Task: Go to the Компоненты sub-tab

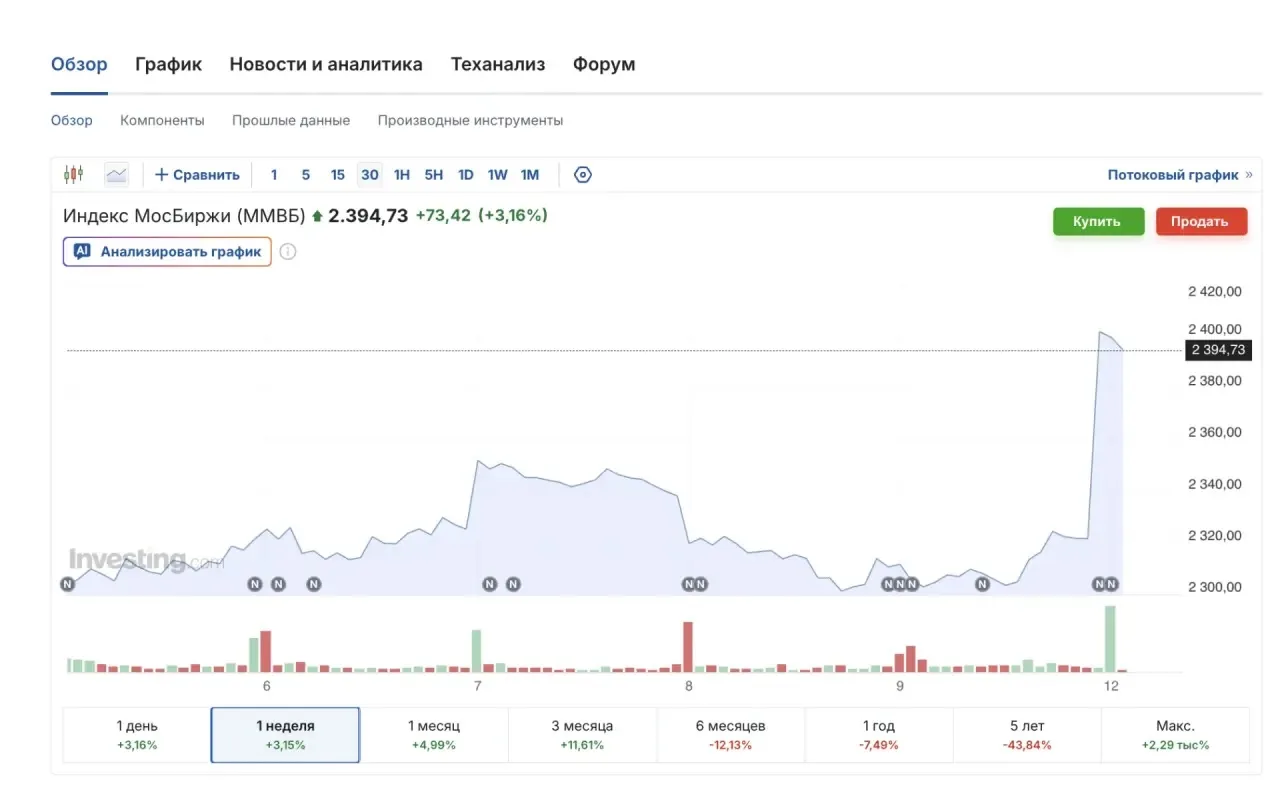Action: click(162, 120)
